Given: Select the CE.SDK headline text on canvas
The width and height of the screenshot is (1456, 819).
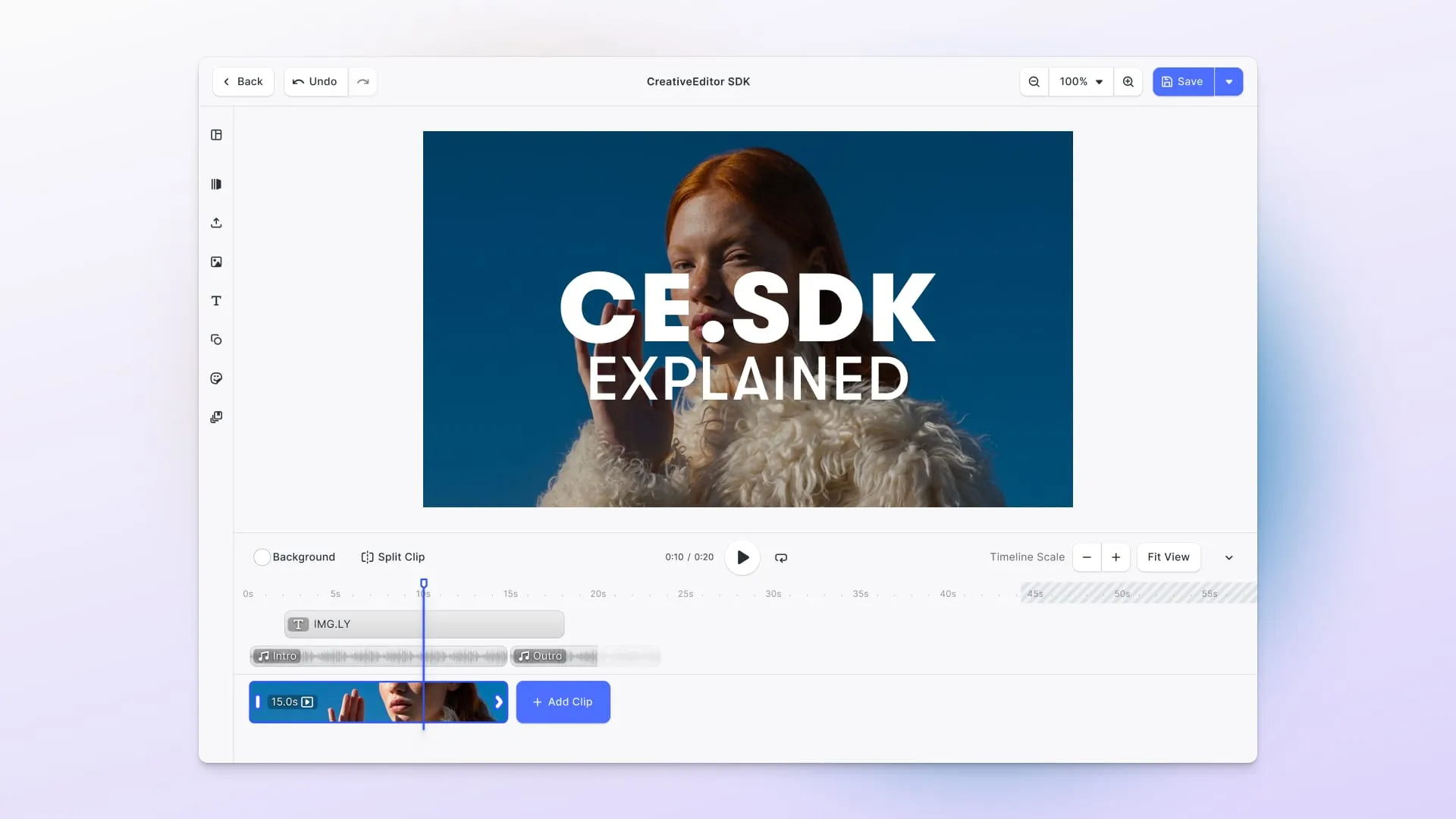Looking at the screenshot, I should pos(748,308).
